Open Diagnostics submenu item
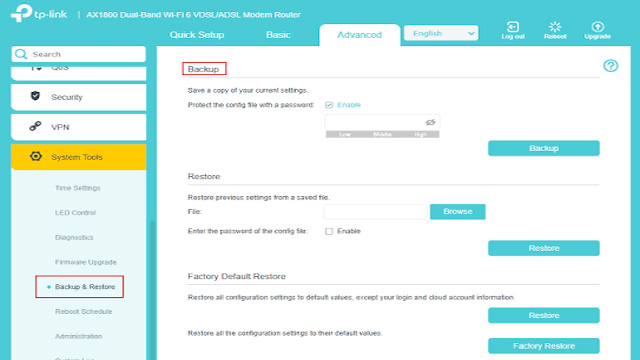This screenshot has width=640, height=360. (74, 238)
